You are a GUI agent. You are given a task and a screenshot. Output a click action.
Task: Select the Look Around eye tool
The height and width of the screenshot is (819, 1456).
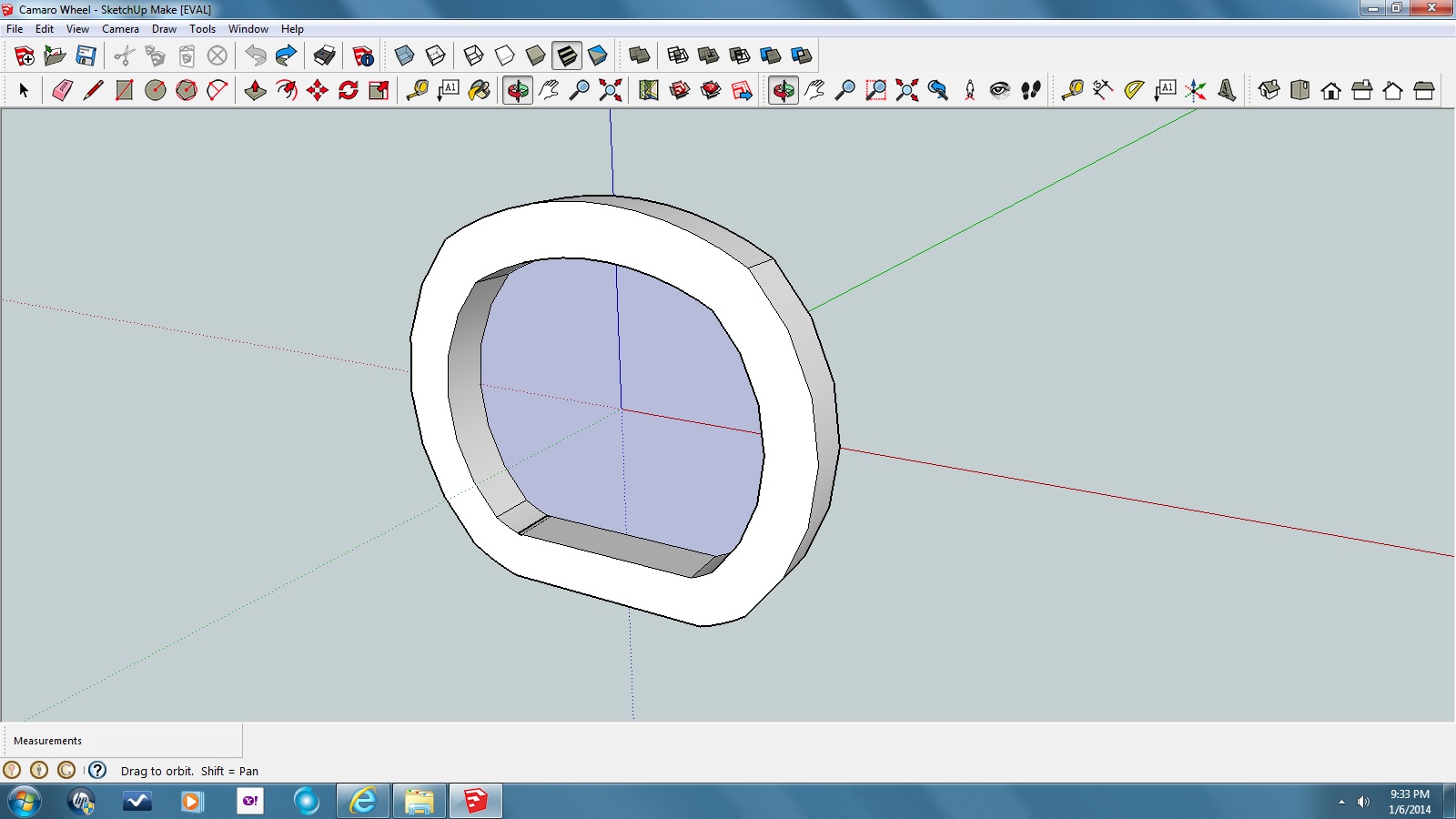click(x=1000, y=90)
